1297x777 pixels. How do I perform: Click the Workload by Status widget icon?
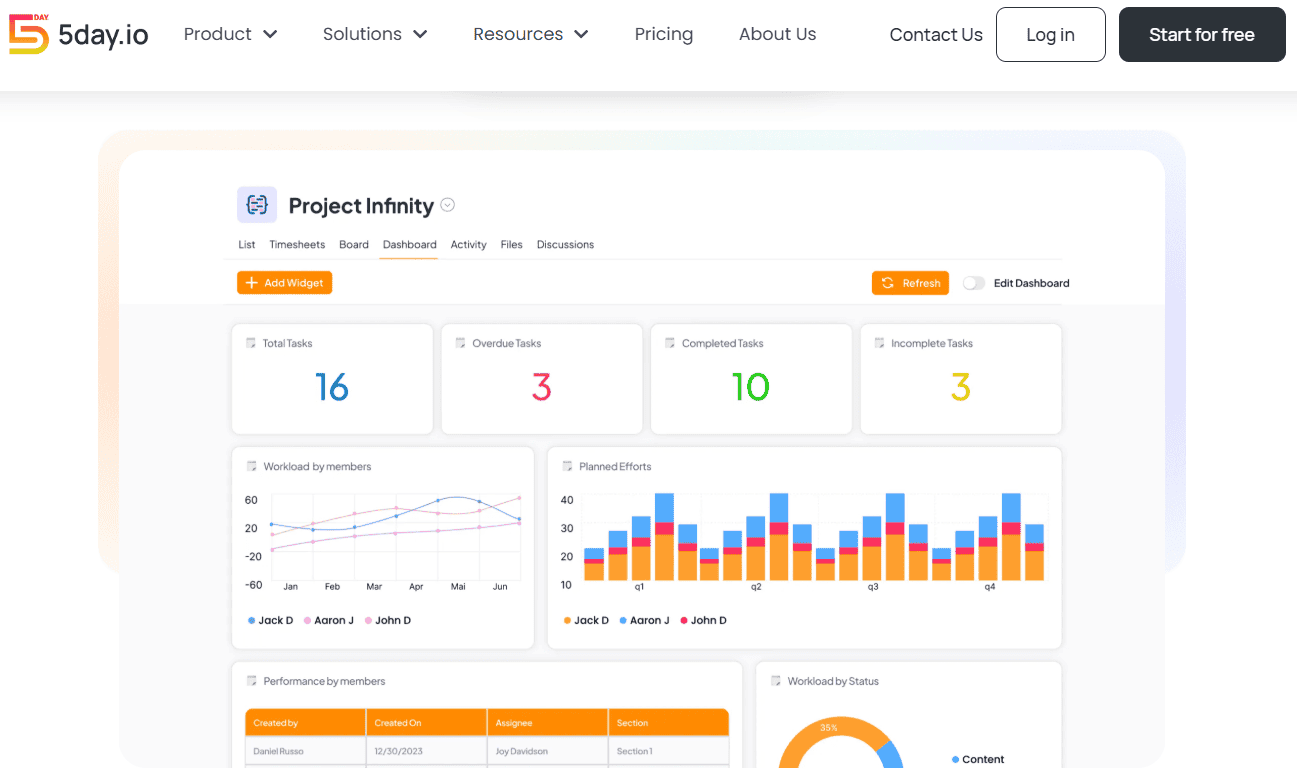coord(776,681)
